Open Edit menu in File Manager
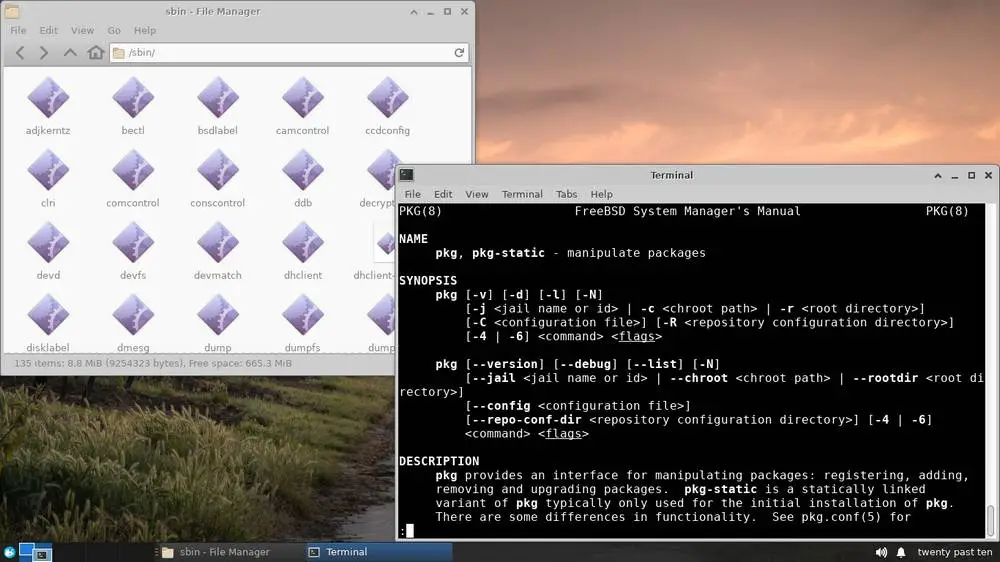 48,30
